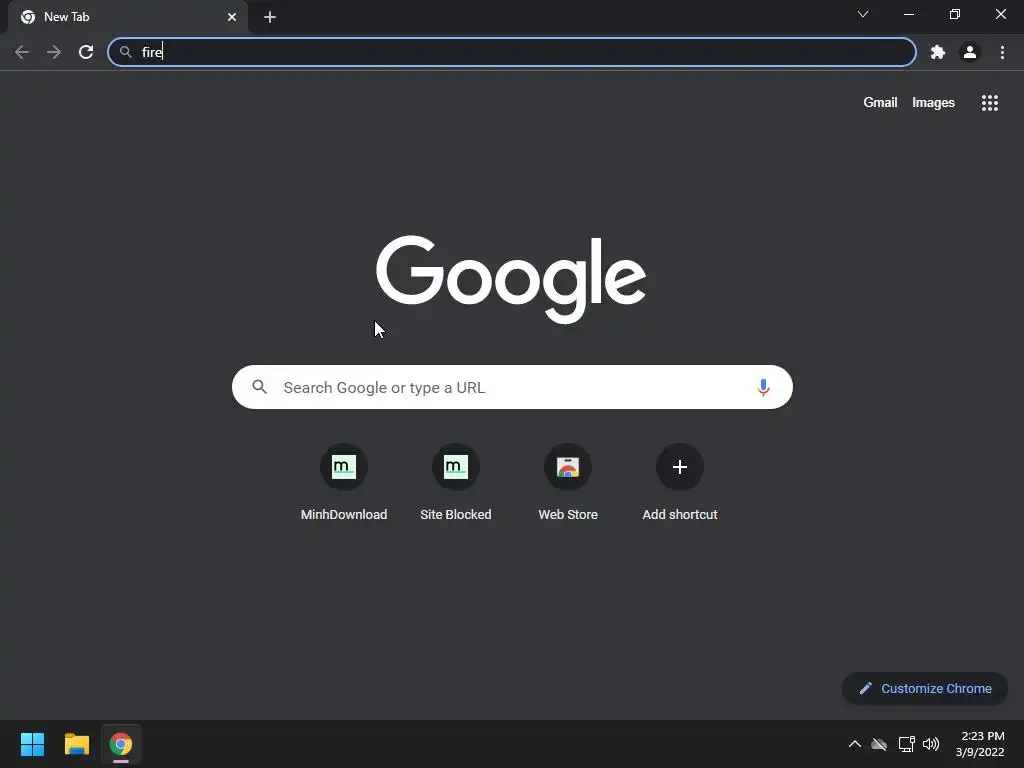Click the OneDrive cloud tray icon
The image size is (1024, 768).
click(879, 744)
